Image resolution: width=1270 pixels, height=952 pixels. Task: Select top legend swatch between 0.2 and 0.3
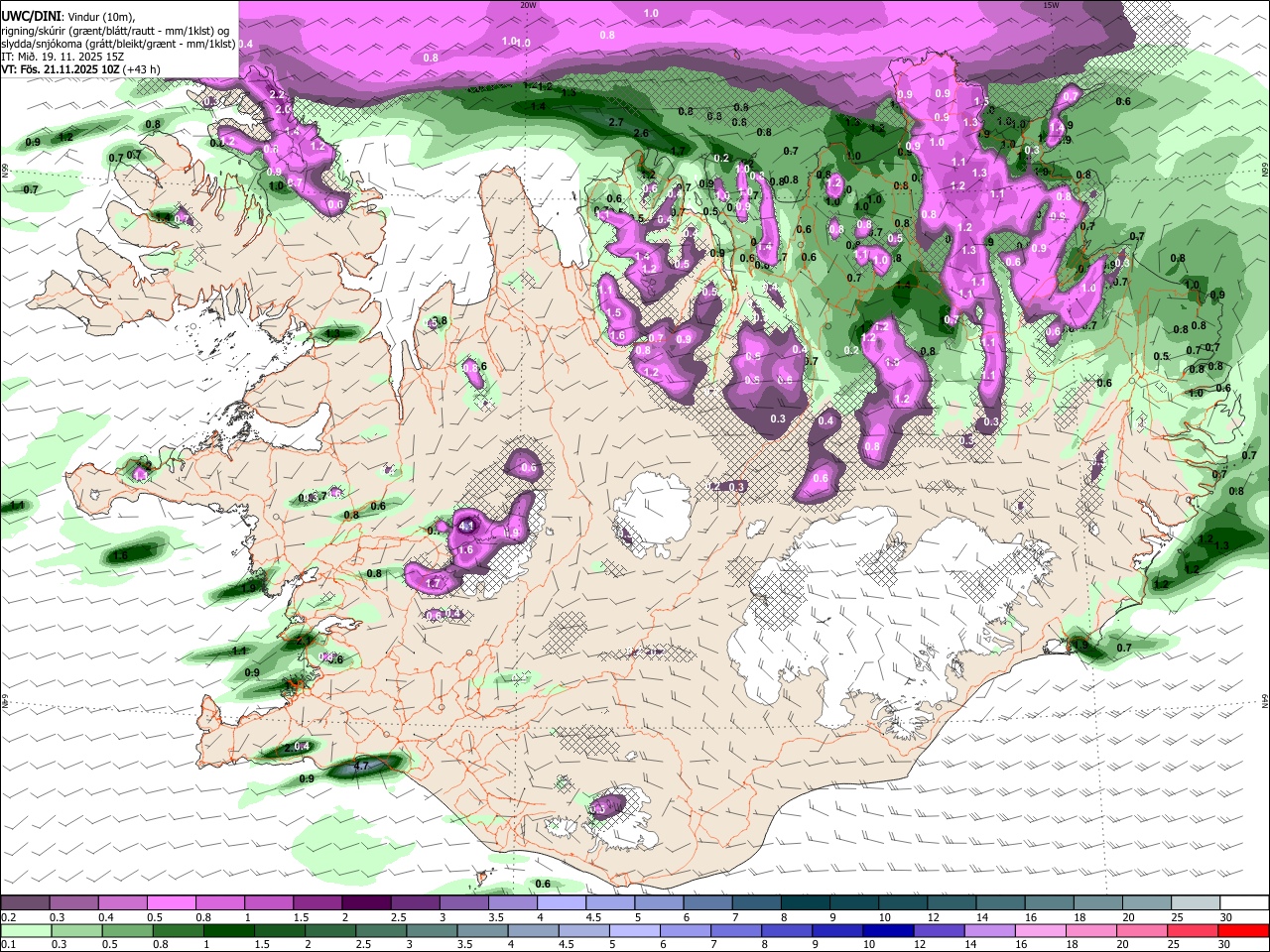point(25,903)
